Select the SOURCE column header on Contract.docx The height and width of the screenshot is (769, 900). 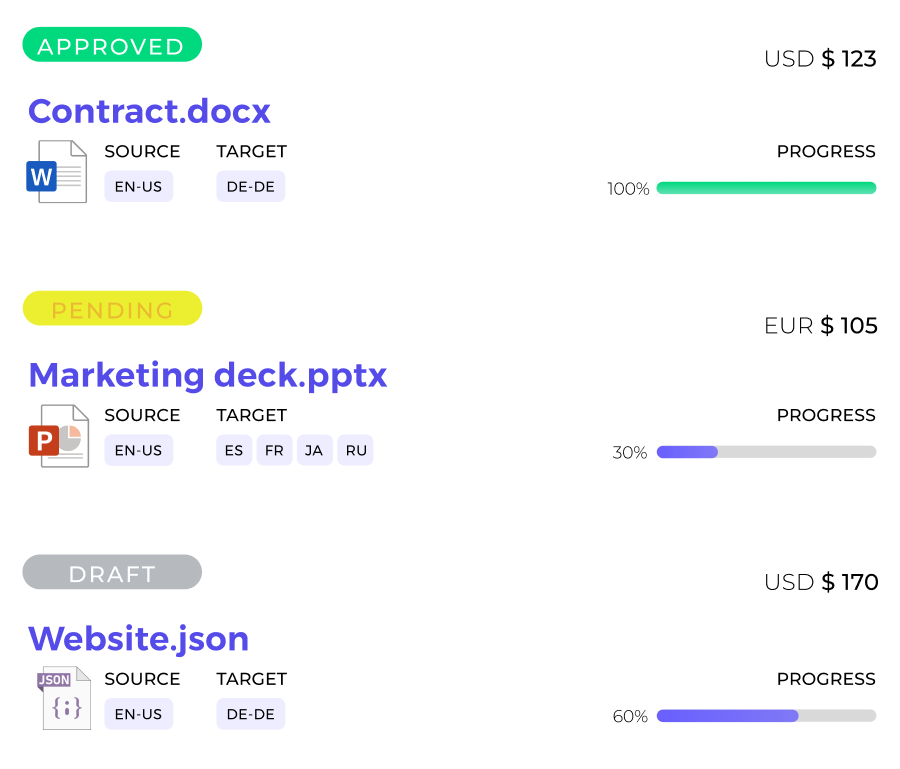point(142,151)
